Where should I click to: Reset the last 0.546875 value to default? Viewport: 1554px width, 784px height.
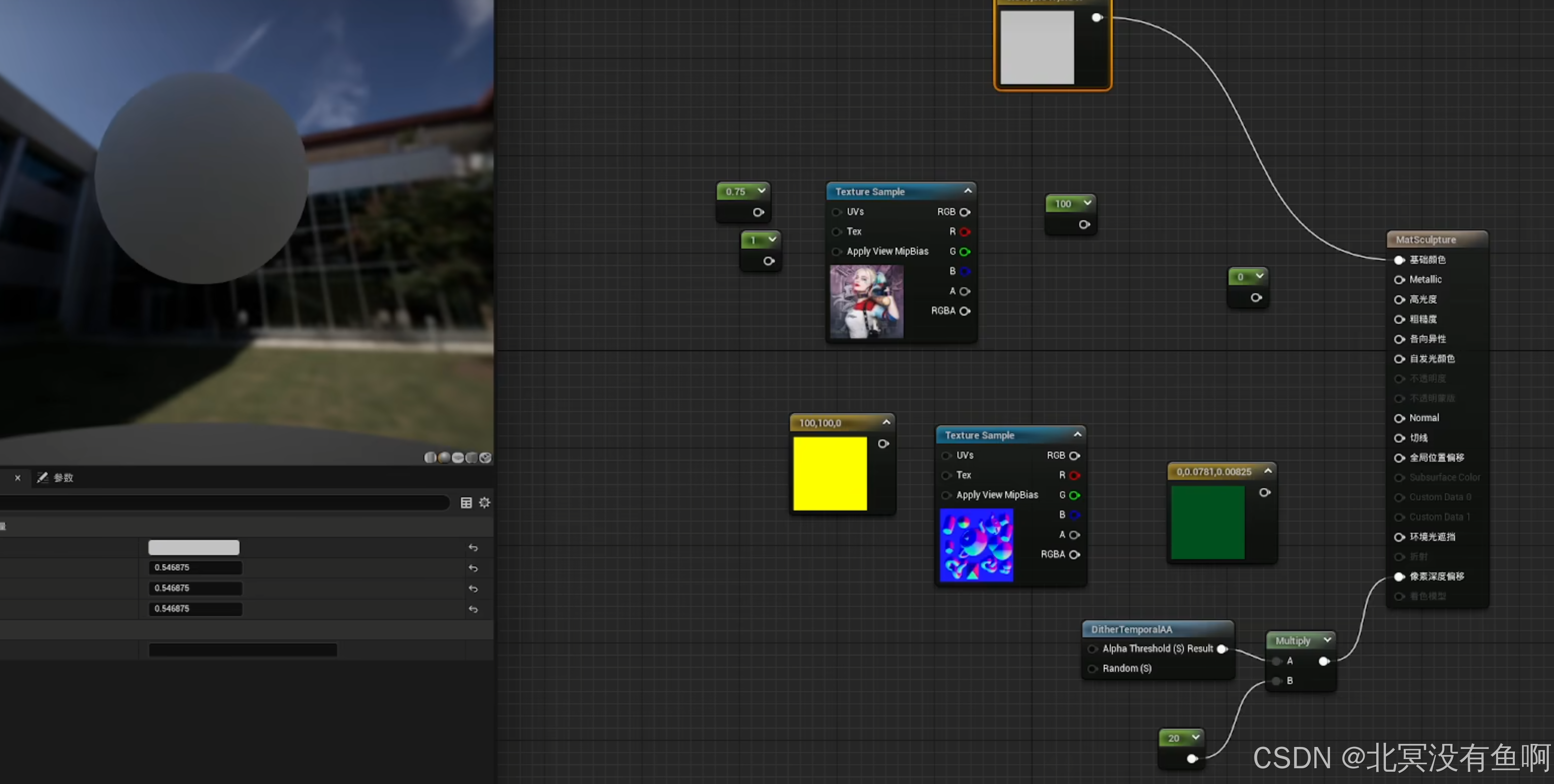(x=473, y=609)
